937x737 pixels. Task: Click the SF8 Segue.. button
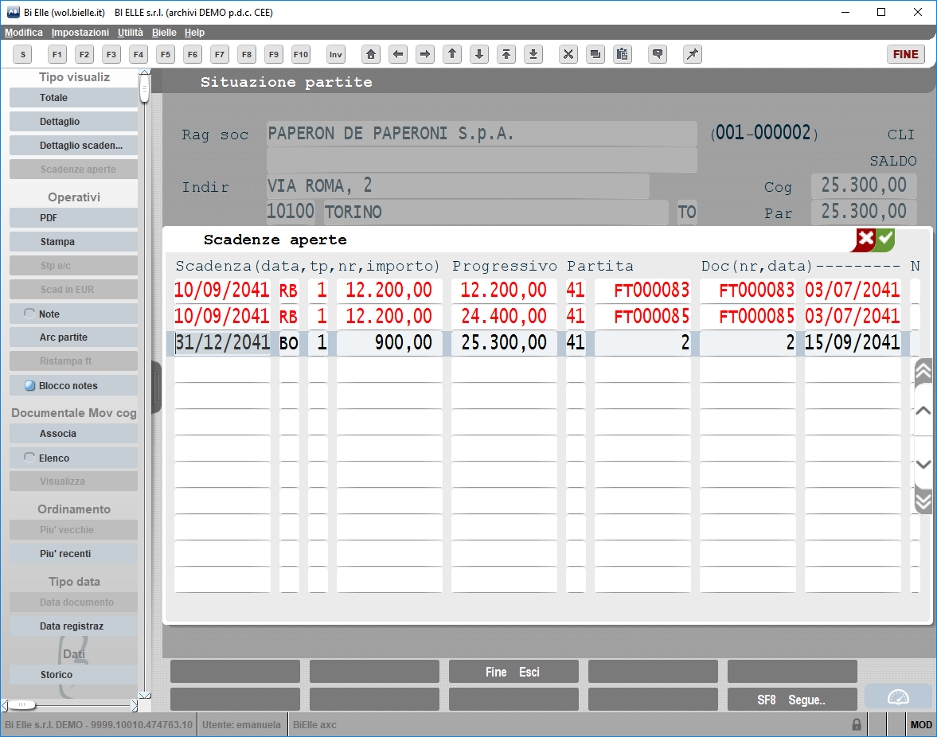(792, 700)
